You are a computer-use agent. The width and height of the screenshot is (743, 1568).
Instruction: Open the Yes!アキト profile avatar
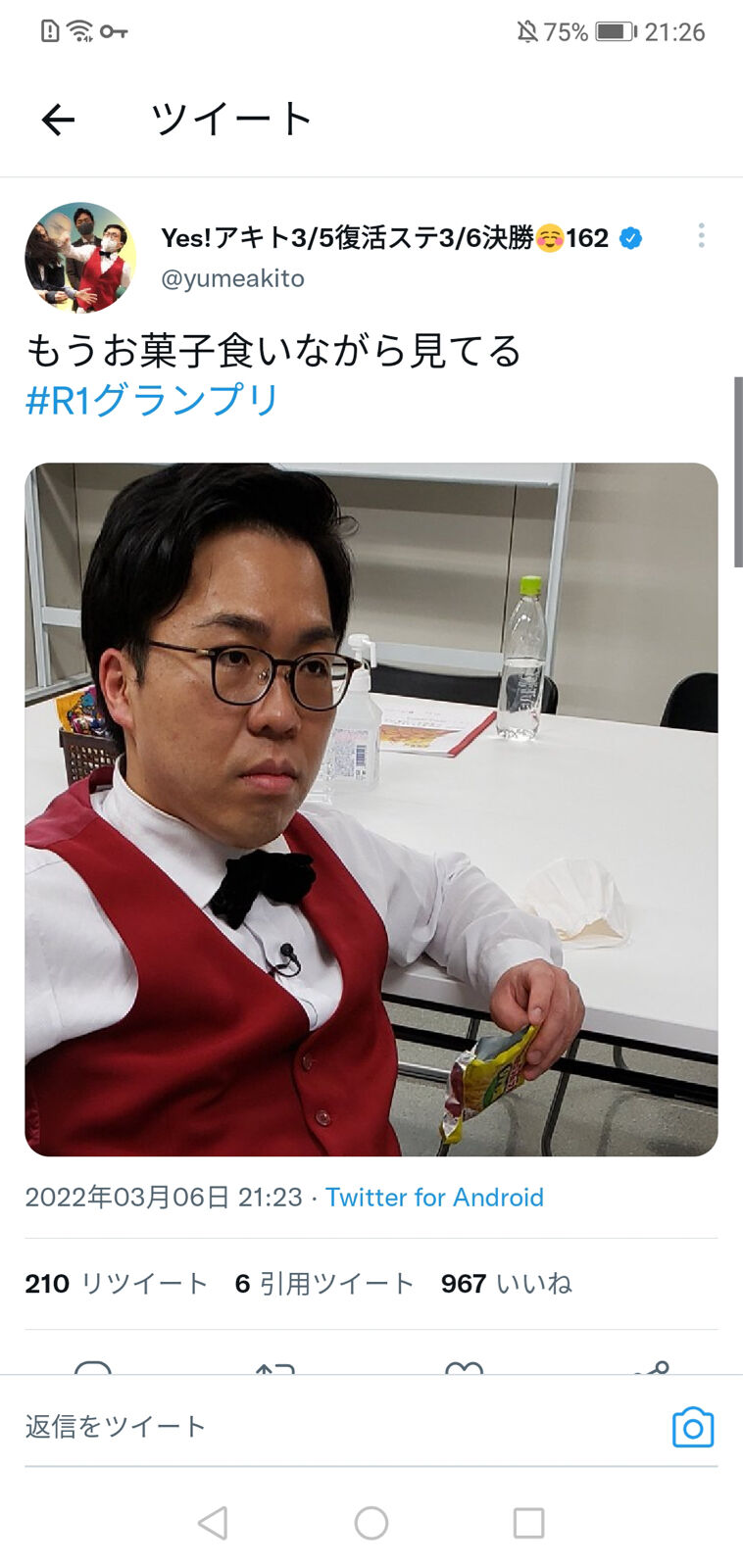pos(80,258)
